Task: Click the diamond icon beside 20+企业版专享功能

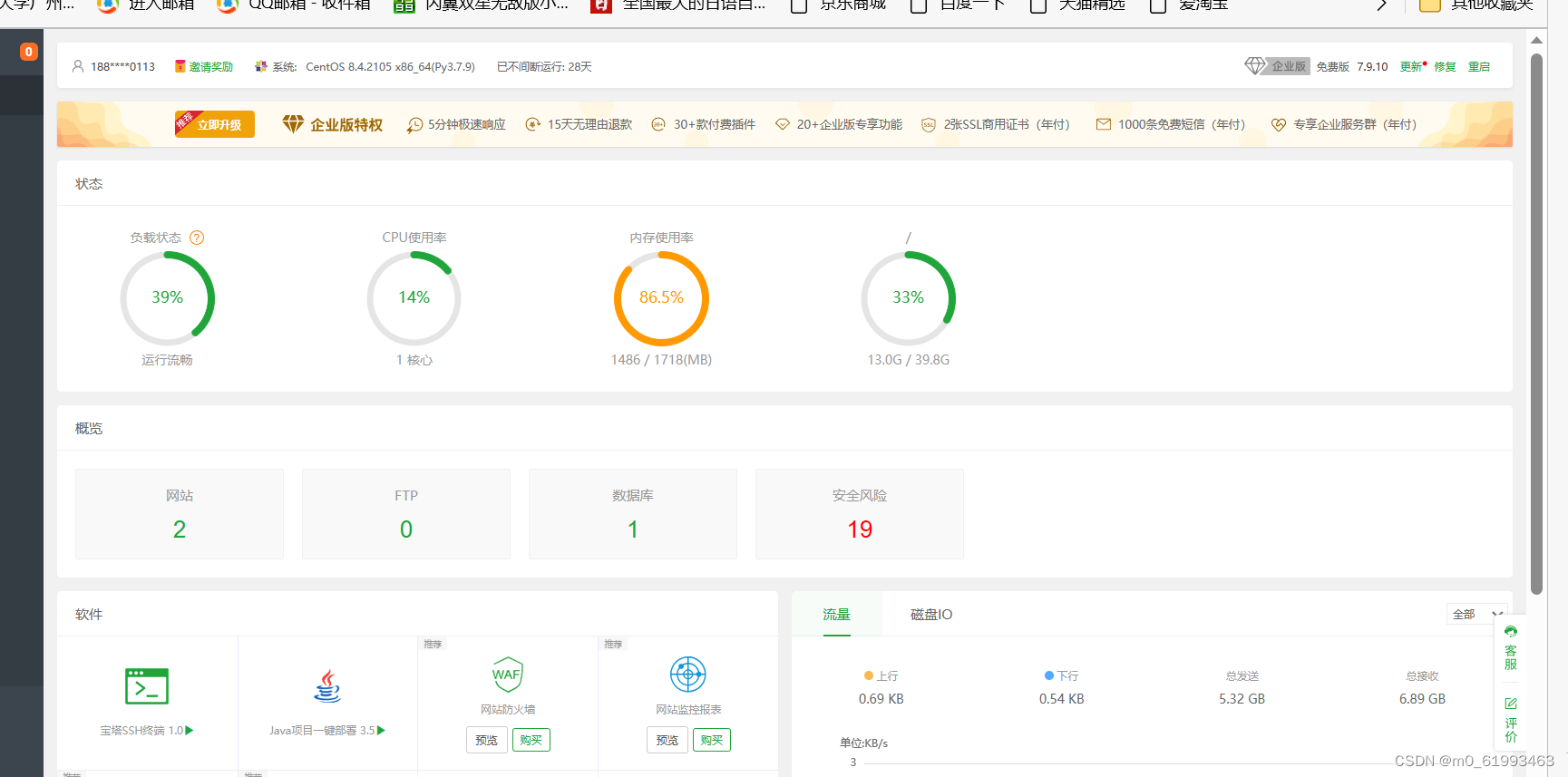Action: 782,124
